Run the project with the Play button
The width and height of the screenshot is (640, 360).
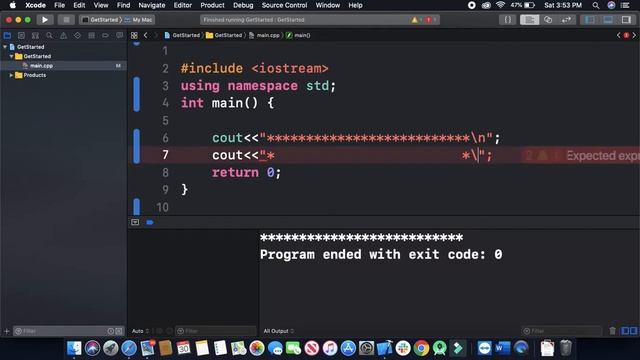coord(44,20)
